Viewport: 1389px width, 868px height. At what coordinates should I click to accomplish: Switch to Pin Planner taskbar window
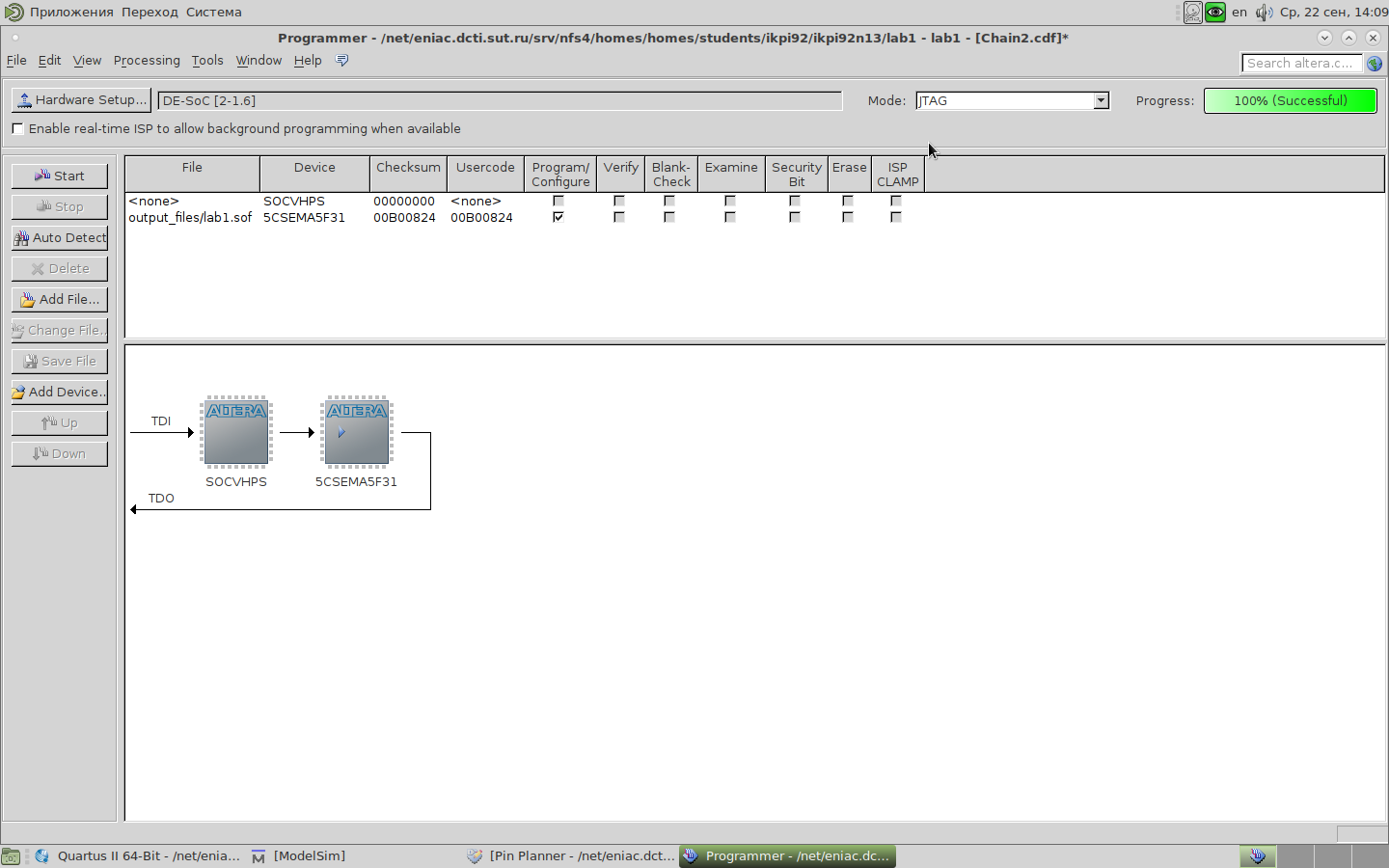click(570, 855)
